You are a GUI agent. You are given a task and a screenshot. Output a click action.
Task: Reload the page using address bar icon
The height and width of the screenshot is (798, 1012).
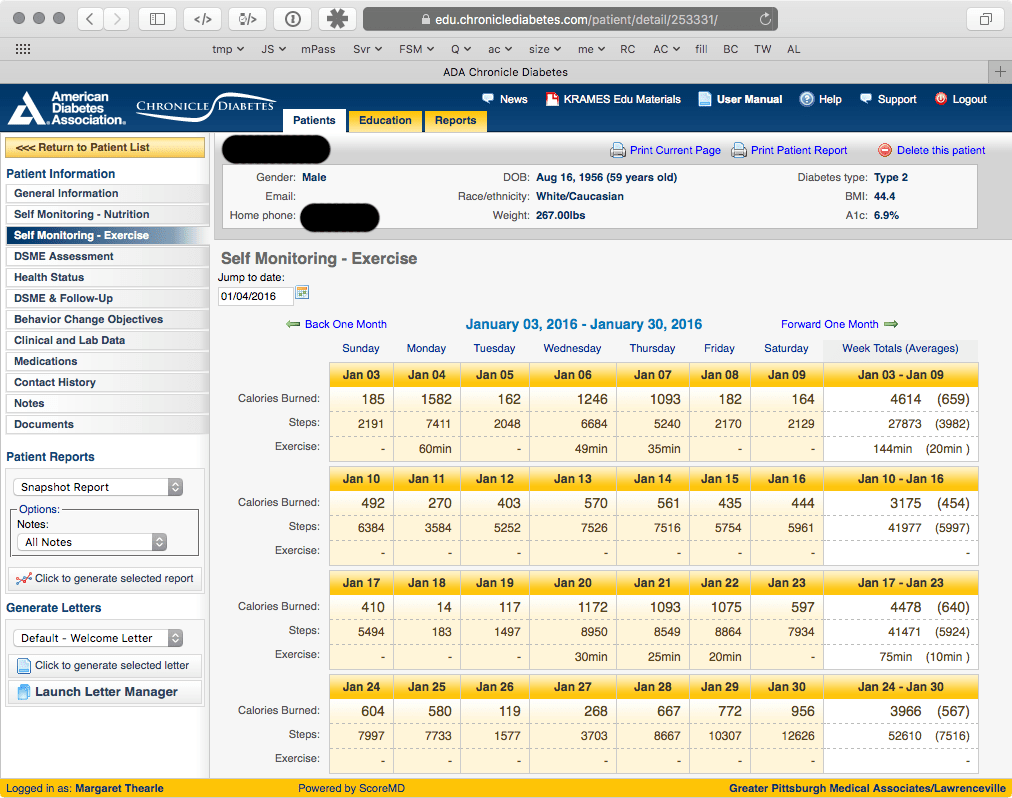click(x=765, y=19)
